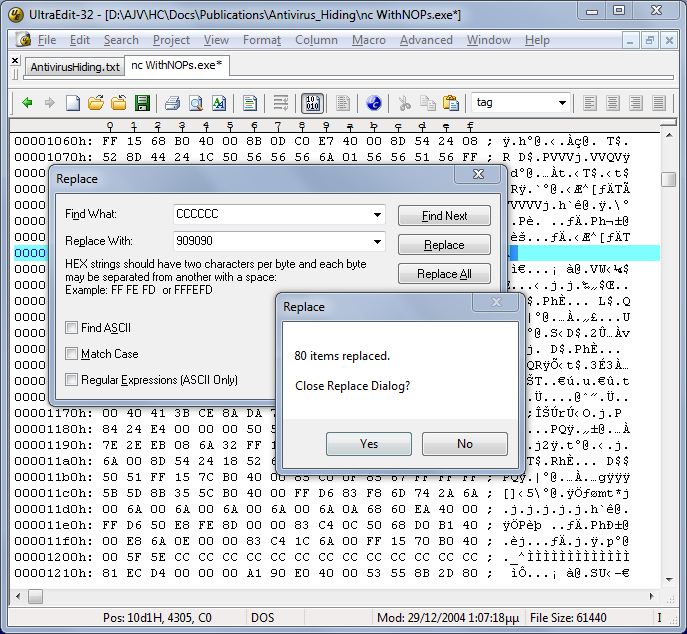Click the DOS status bar indicator

coord(262,618)
